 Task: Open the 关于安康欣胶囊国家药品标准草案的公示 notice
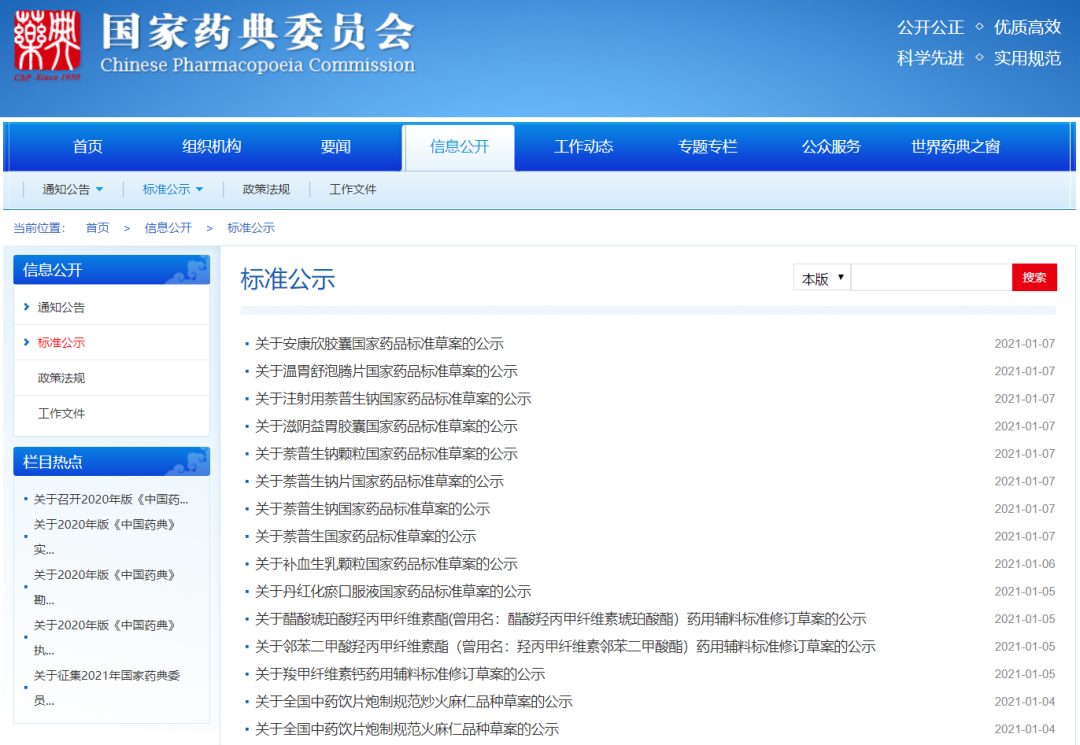coord(379,344)
